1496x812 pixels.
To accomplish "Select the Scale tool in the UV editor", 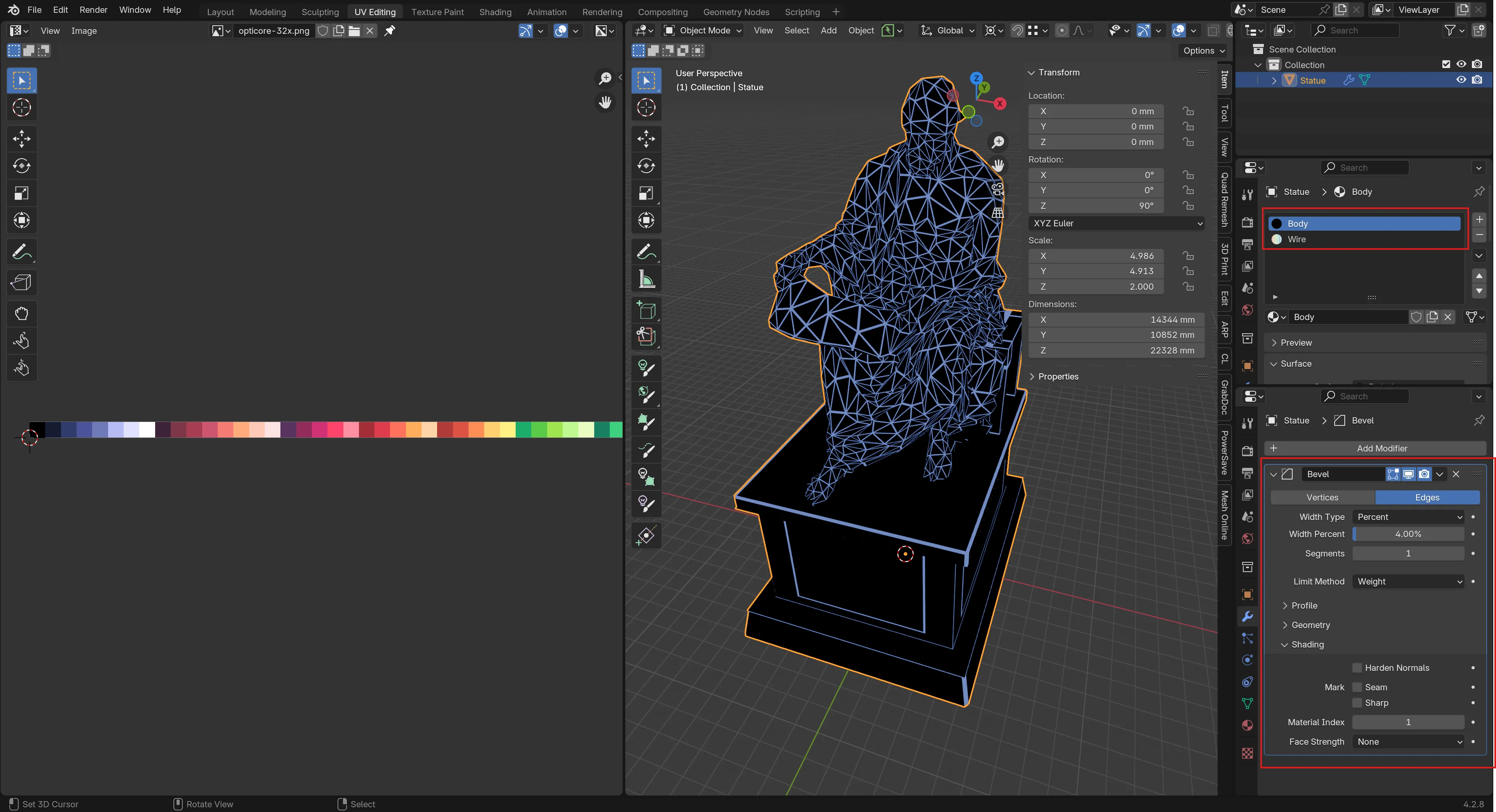I will point(21,193).
